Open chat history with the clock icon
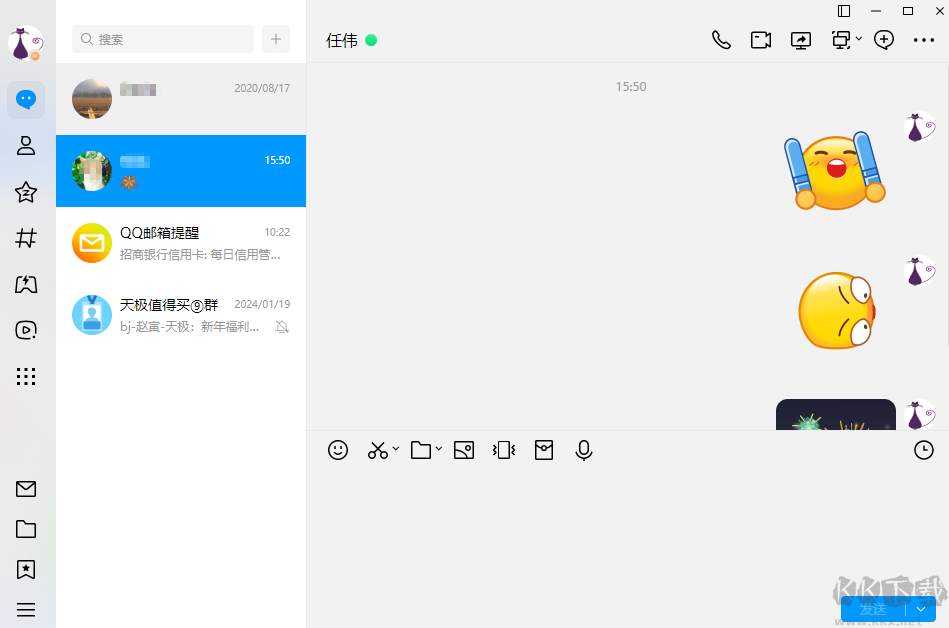 (923, 450)
